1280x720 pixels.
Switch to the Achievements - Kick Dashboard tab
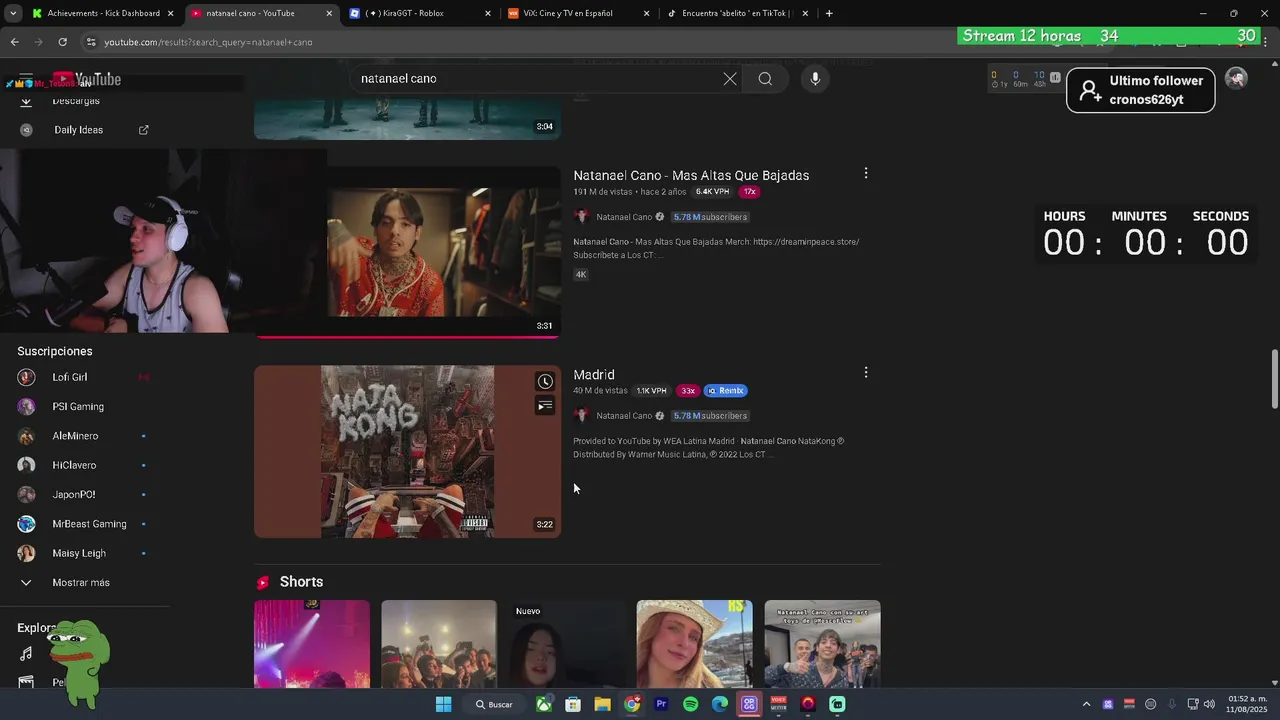pyautogui.click(x=104, y=13)
